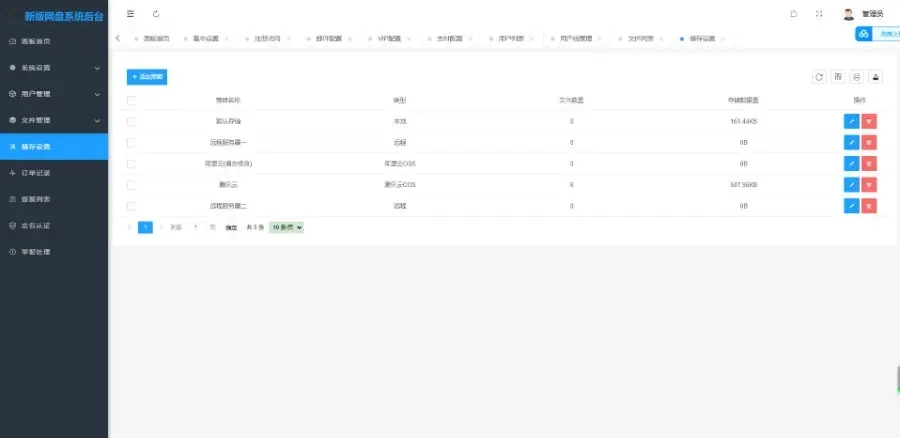Click the current page number 1 button
The height and width of the screenshot is (438, 900).
(146, 227)
